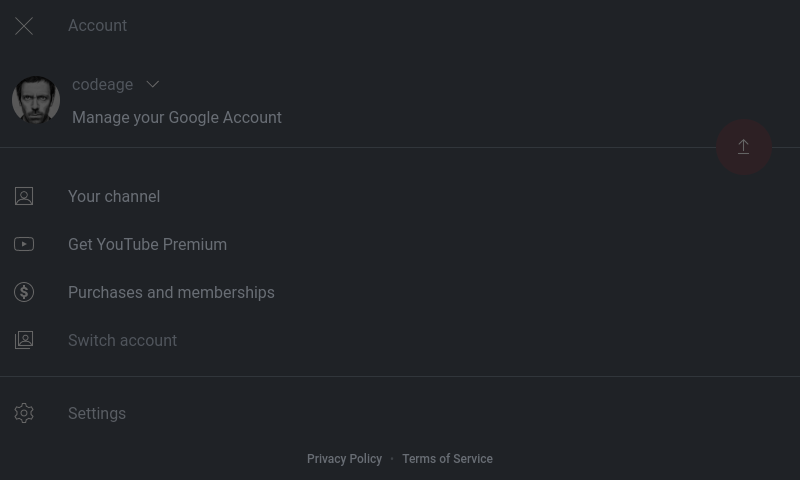This screenshot has height=480, width=800.
Task: Click the codeage profile avatar
Action: coord(36,101)
